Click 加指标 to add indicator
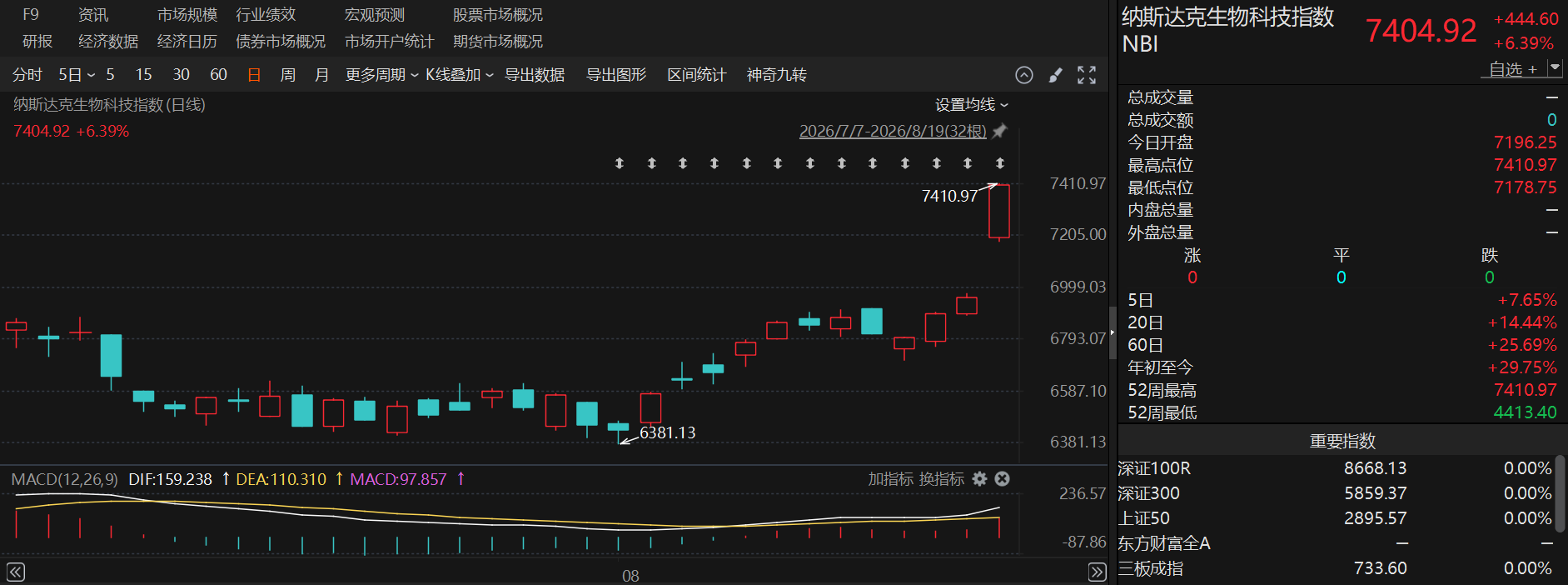The image size is (1568, 585). tap(891, 479)
